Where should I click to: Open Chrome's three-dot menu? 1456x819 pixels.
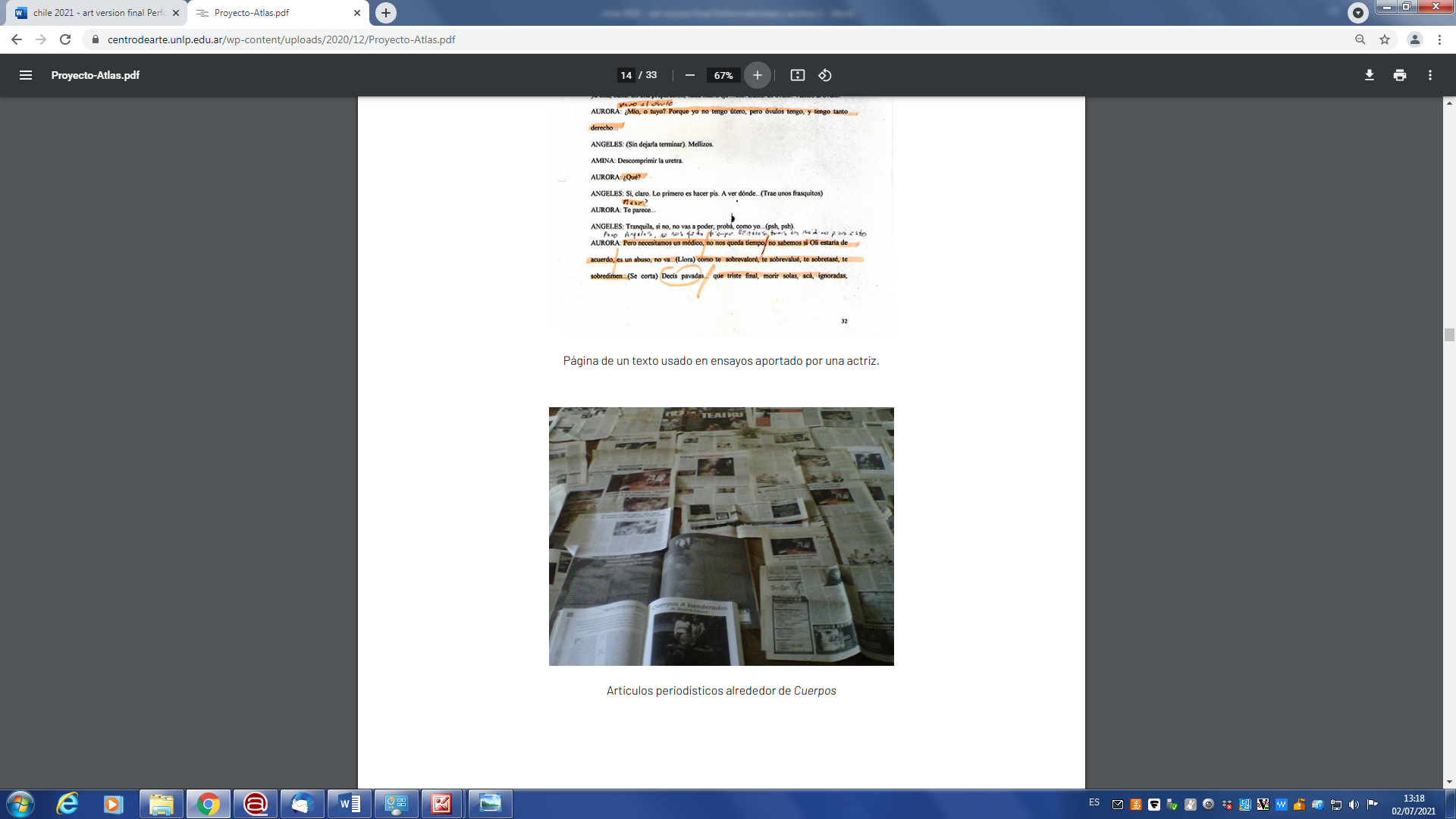pyautogui.click(x=1439, y=39)
